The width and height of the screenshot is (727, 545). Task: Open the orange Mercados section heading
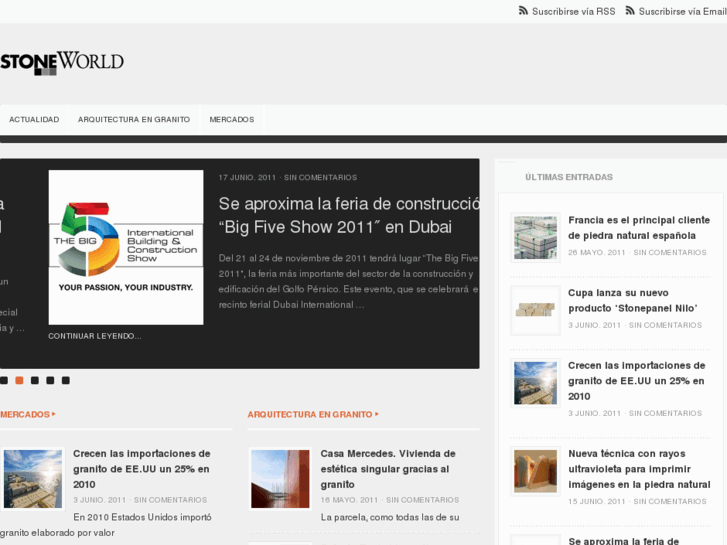click(x=25, y=414)
